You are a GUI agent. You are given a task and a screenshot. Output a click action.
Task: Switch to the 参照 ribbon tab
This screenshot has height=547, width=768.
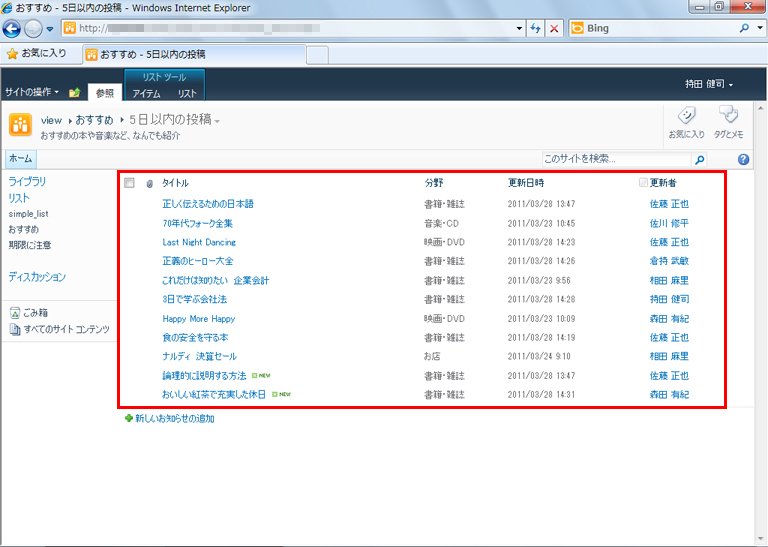105,93
